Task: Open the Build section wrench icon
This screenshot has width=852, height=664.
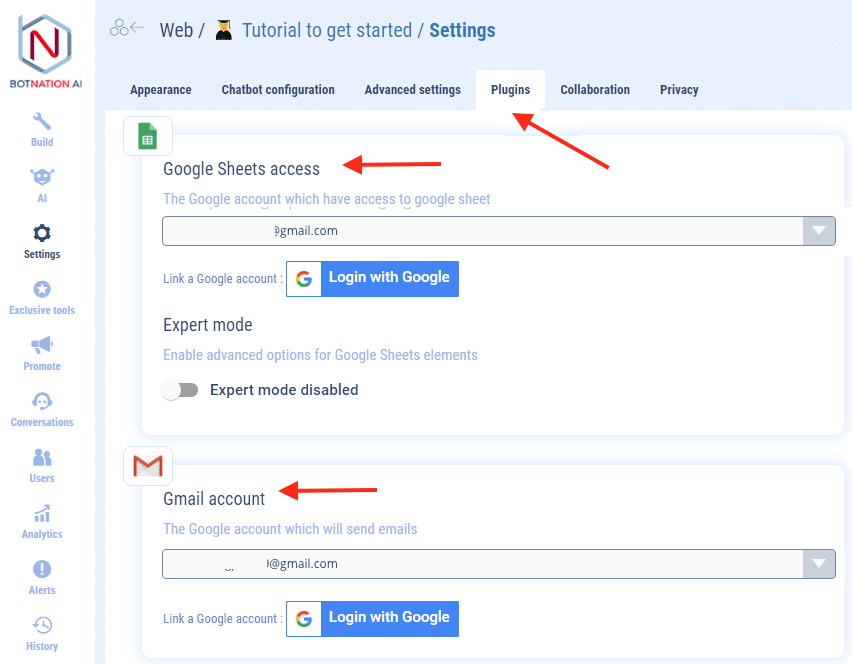Action: pos(42,122)
